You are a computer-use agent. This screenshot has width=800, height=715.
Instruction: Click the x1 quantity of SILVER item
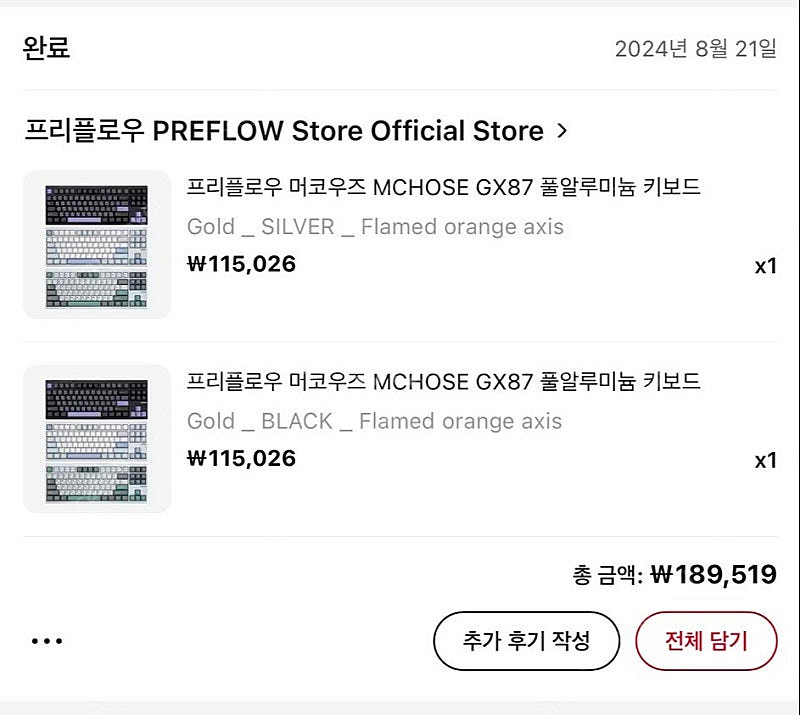tap(765, 266)
